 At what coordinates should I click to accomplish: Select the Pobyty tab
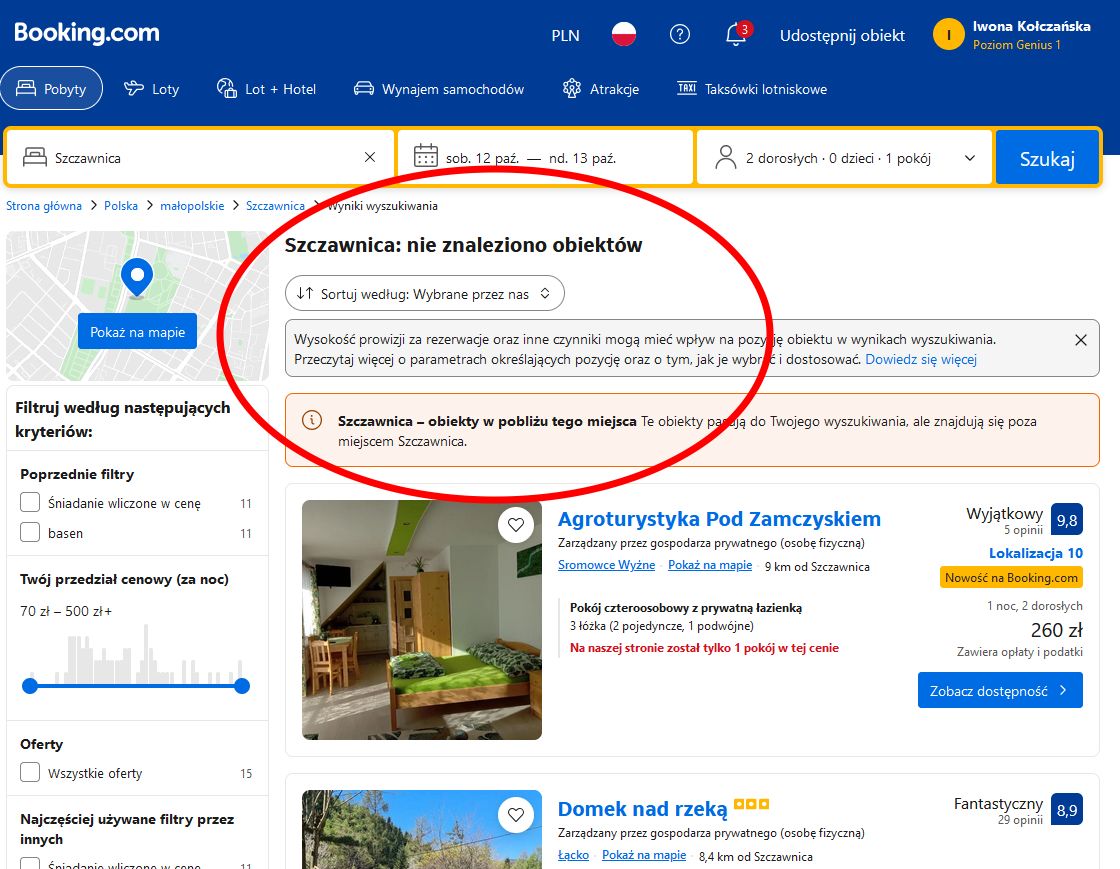pyautogui.click(x=51, y=89)
